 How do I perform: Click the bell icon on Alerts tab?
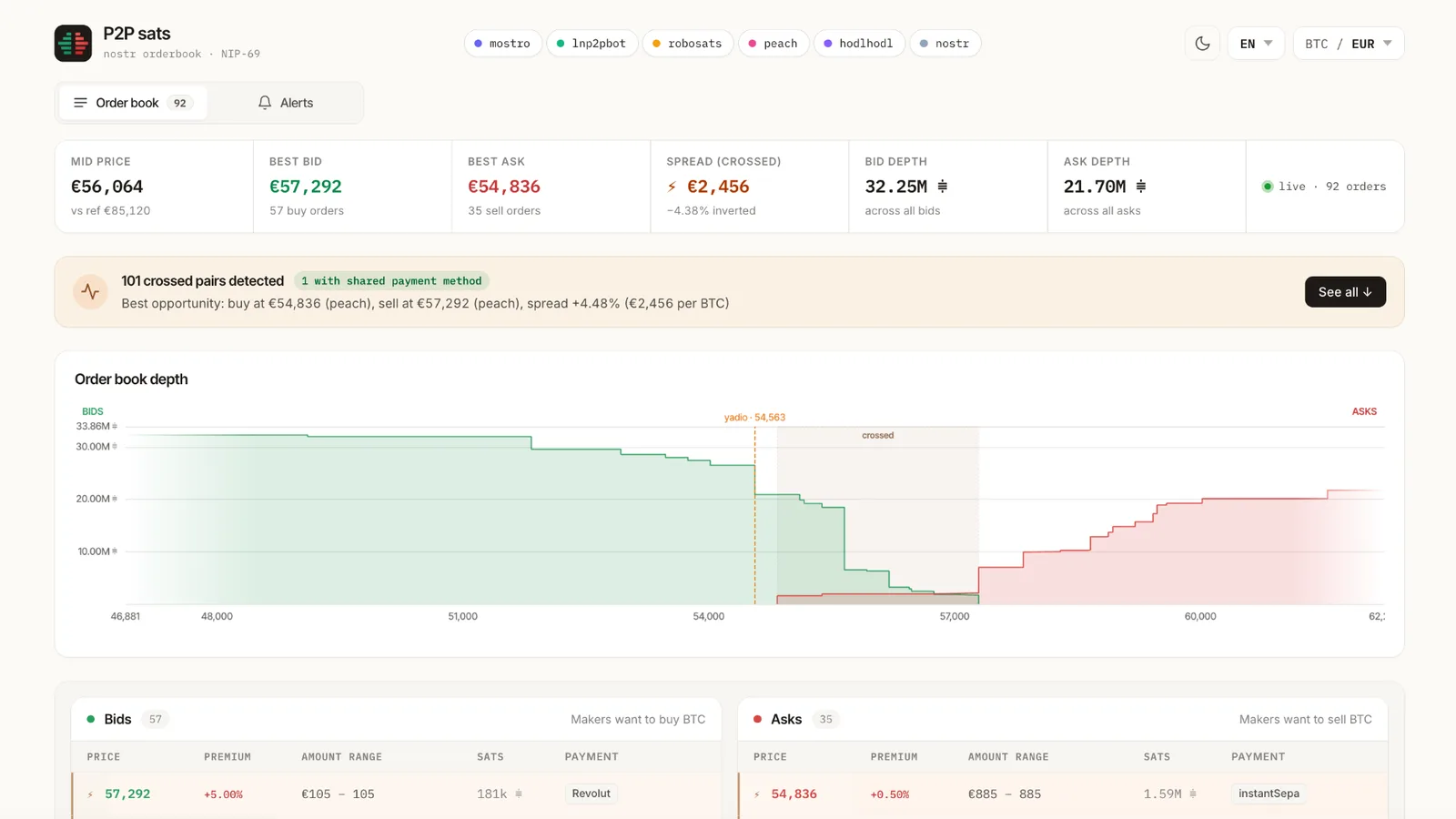265,103
